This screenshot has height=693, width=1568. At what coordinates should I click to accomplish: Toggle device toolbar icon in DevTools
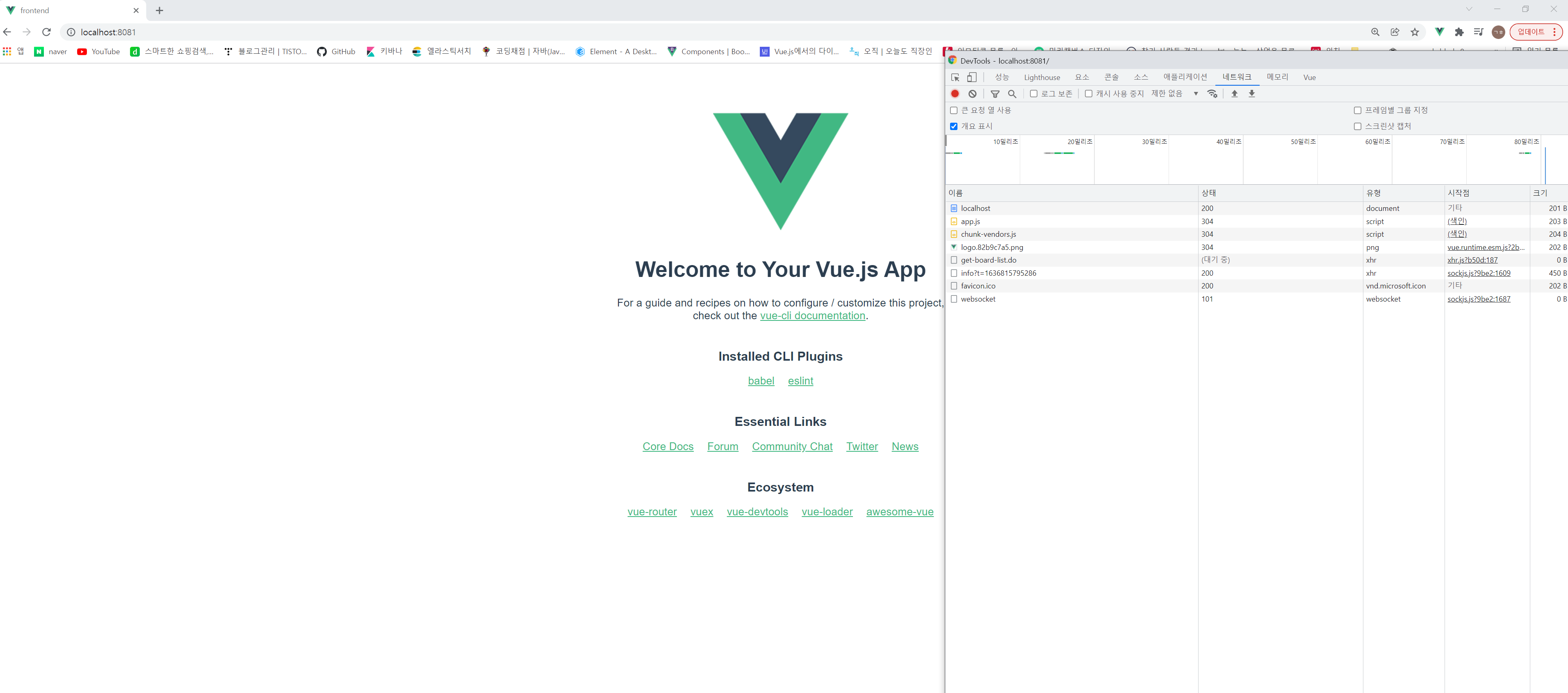pyautogui.click(x=971, y=77)
